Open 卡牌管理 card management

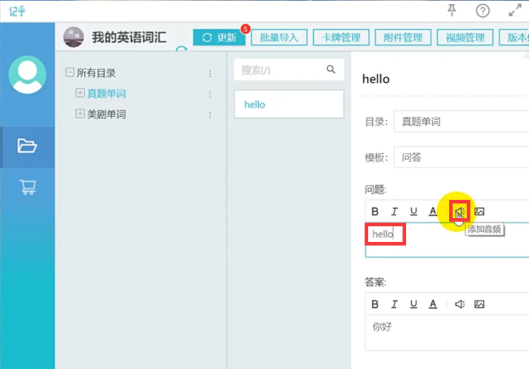(341, 38)
